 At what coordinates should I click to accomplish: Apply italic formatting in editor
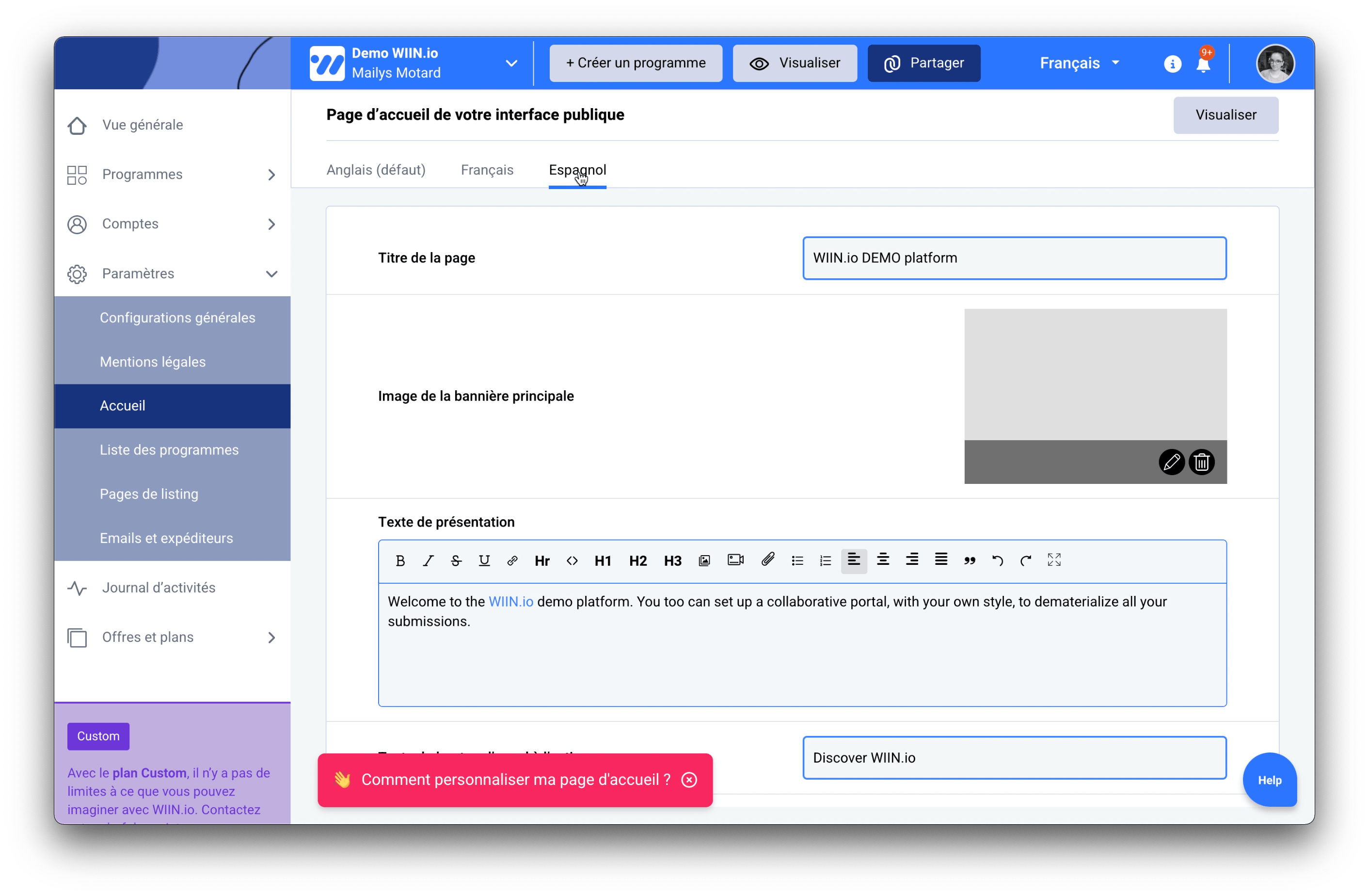click(428, 561)
